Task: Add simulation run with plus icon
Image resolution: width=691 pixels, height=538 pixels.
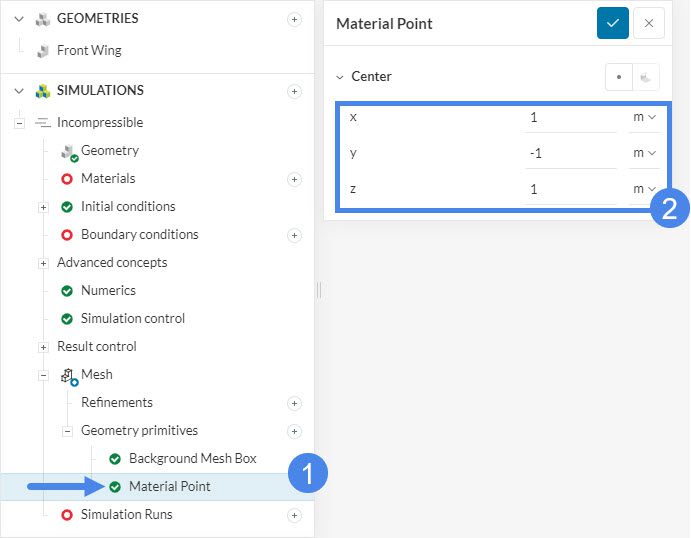Action: (x=294, y=515)
